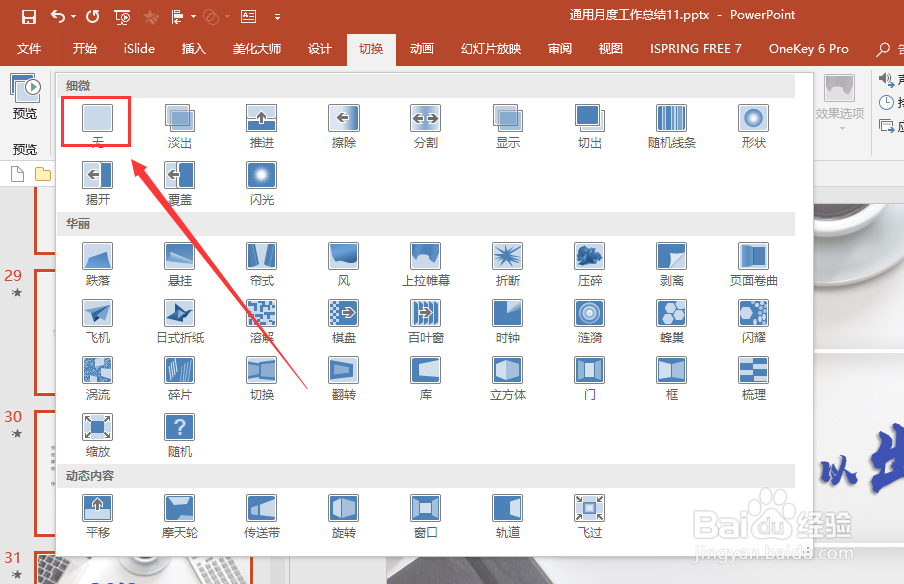Viewport: 904px width, 584px height.
Task: Apply the 涡流 (Vortex) transition
Action: click(x=97, y=375)
